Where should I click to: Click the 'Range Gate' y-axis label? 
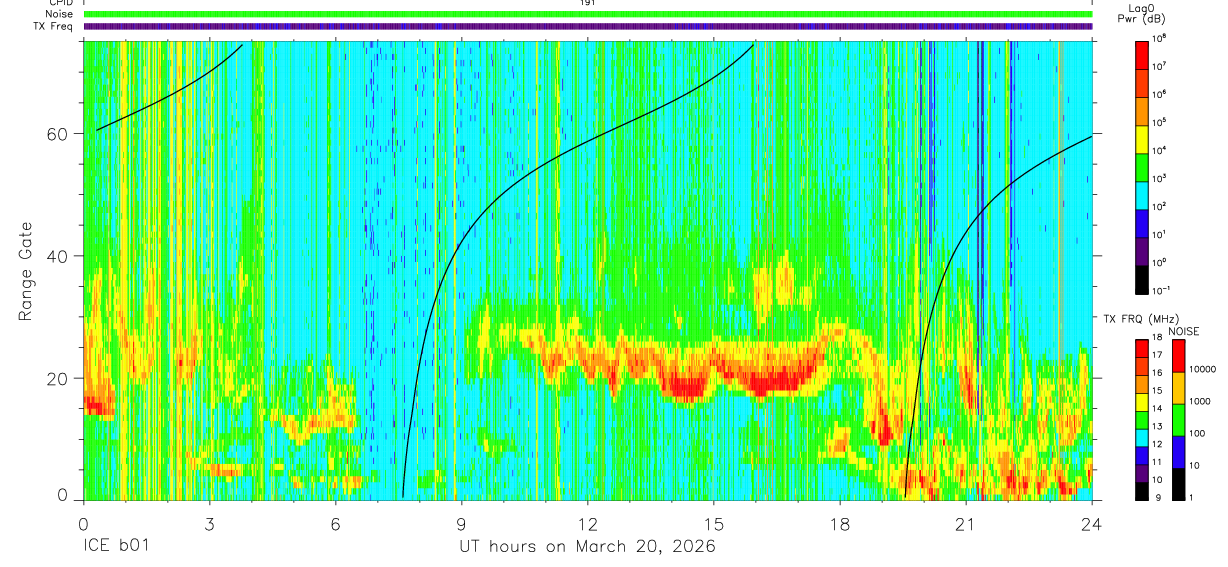point(25,272)
